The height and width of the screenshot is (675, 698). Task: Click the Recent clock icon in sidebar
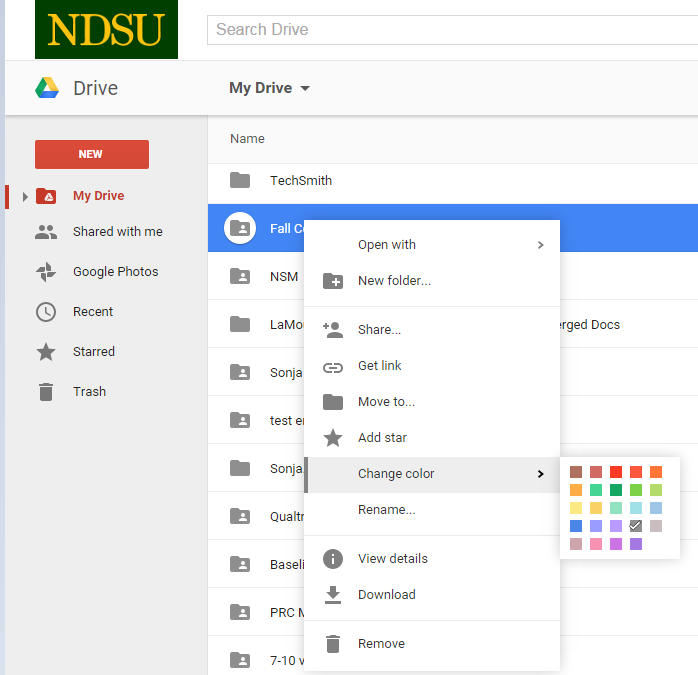46,312
